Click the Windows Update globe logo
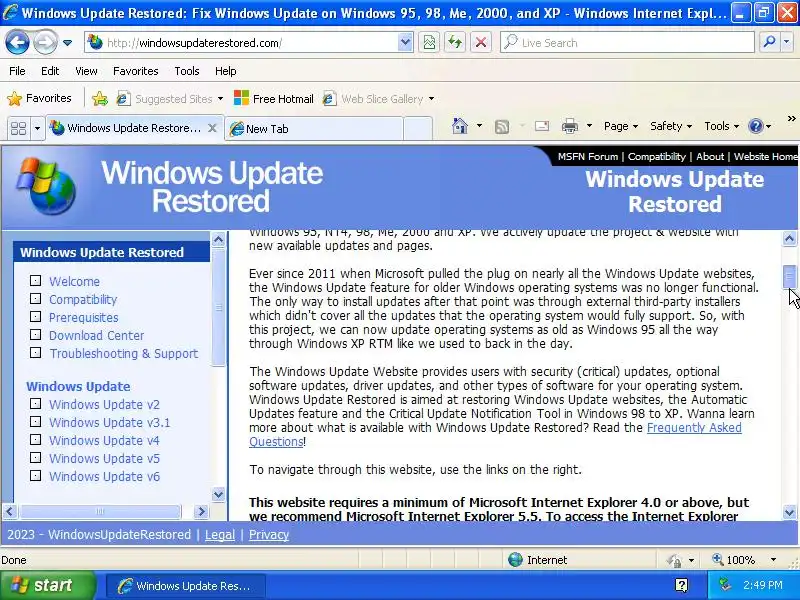 pyautogui.click(x=46, y=186)
